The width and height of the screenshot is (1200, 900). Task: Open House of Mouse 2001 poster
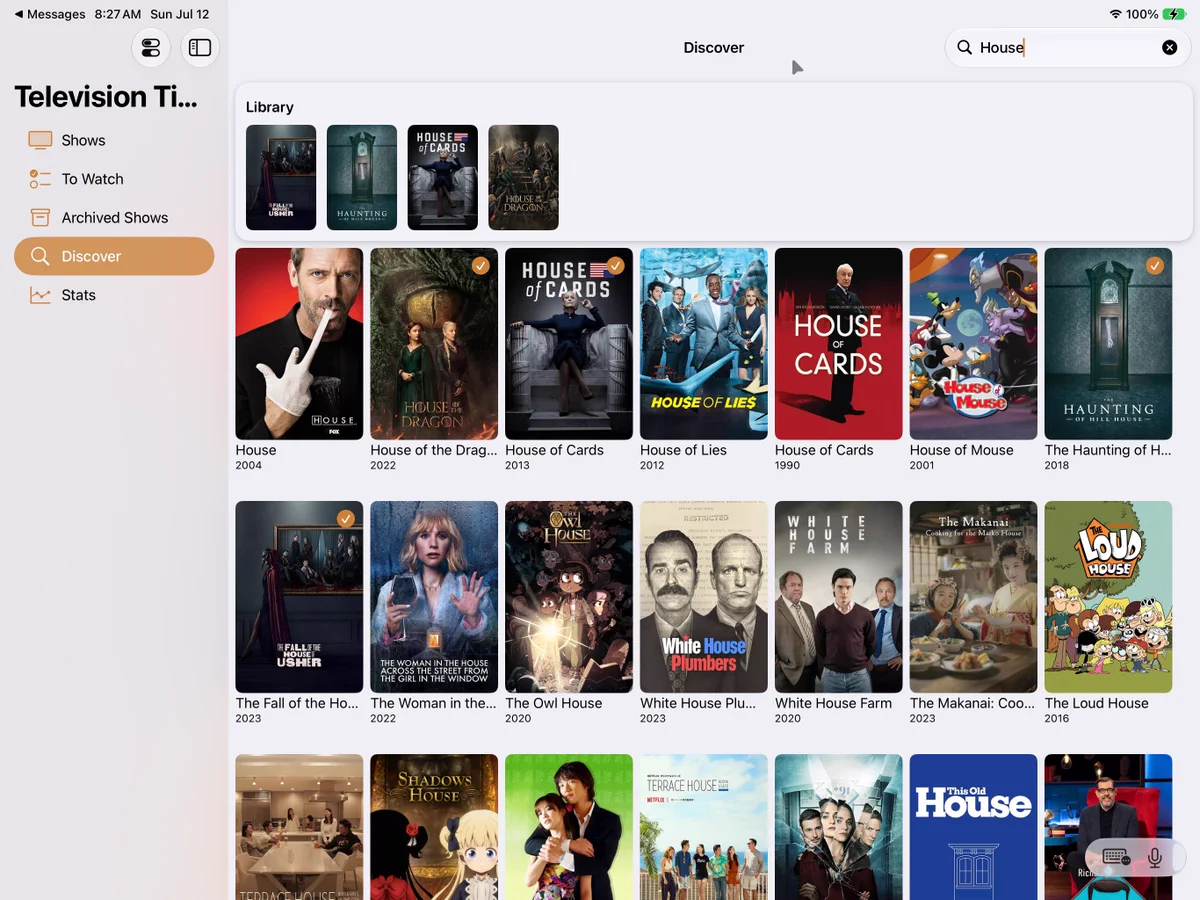click(x=974, y=344)
